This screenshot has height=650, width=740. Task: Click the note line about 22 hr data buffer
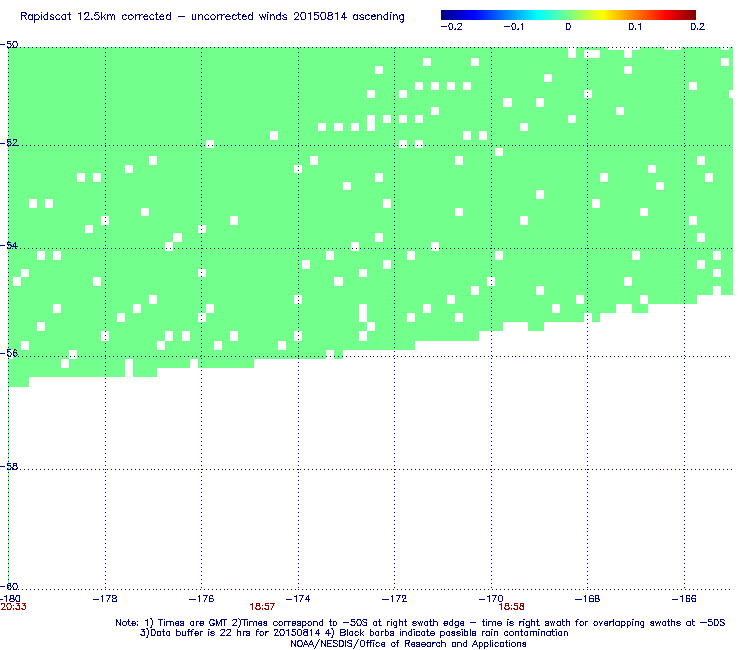click(x=354, y=633)
